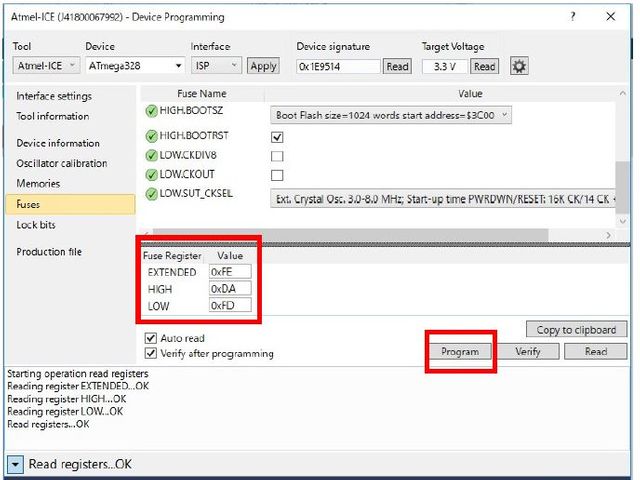640x480 pixels.
Task: Toggle the Auto read checkbox
Action: pyautogui.click(x=151, y=339)
